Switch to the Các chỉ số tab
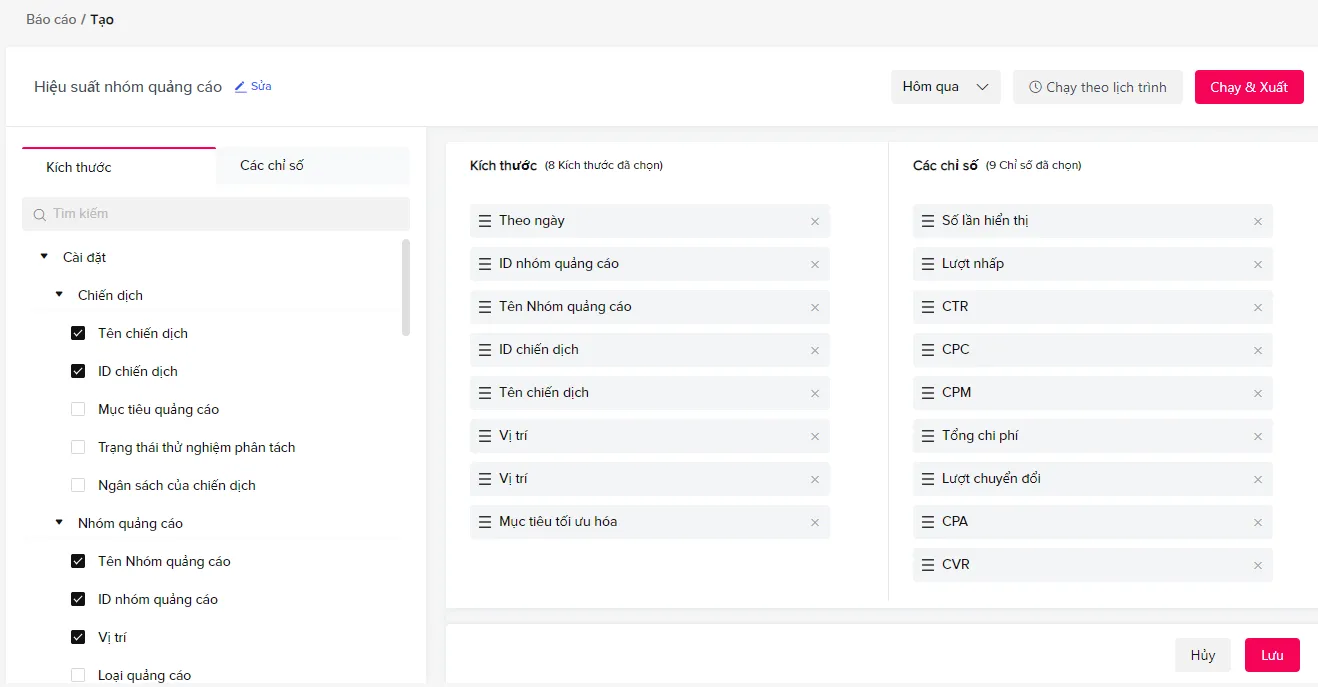 (x=313, y=166)
